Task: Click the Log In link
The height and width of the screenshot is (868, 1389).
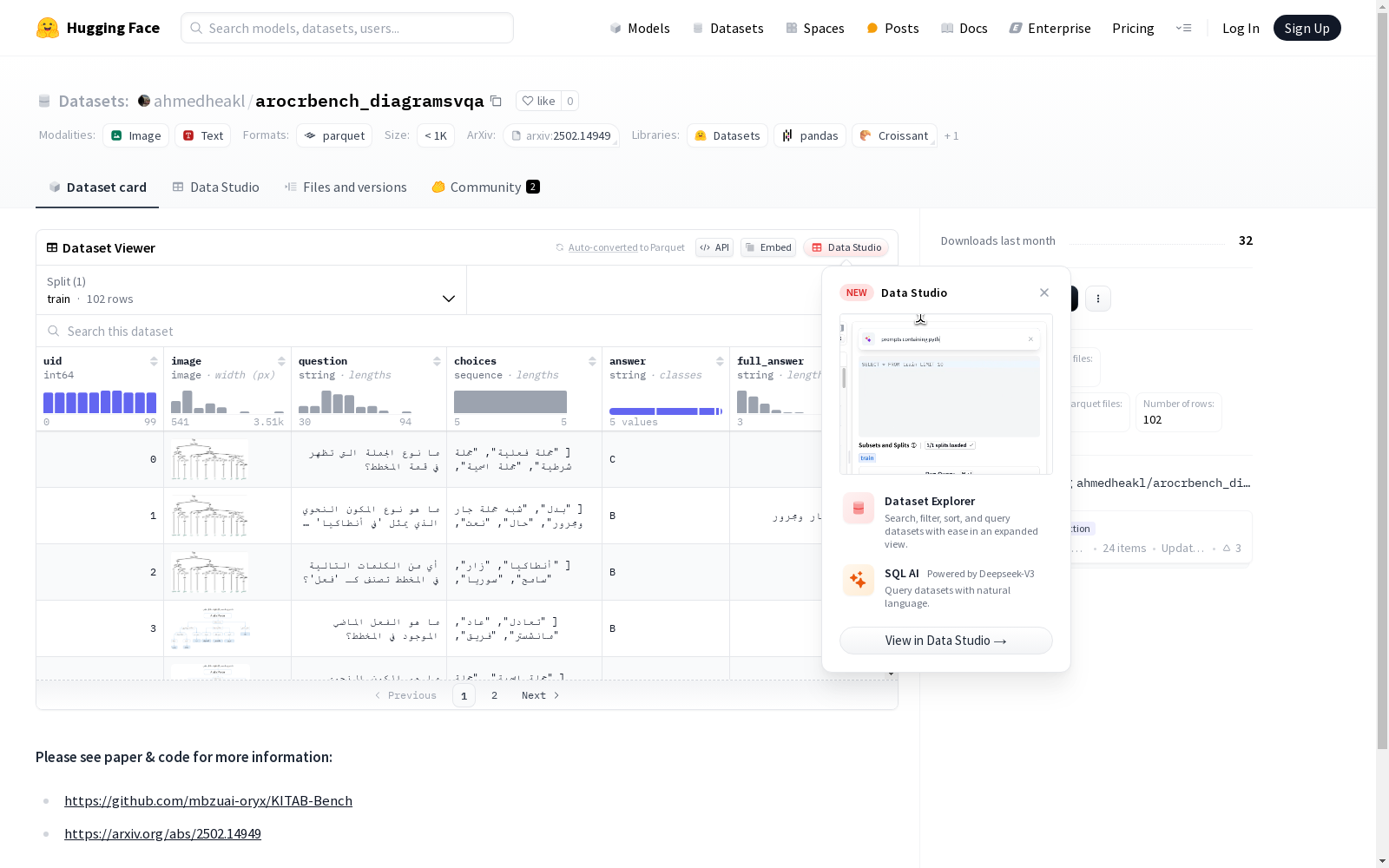Action: click(1241, 28)
